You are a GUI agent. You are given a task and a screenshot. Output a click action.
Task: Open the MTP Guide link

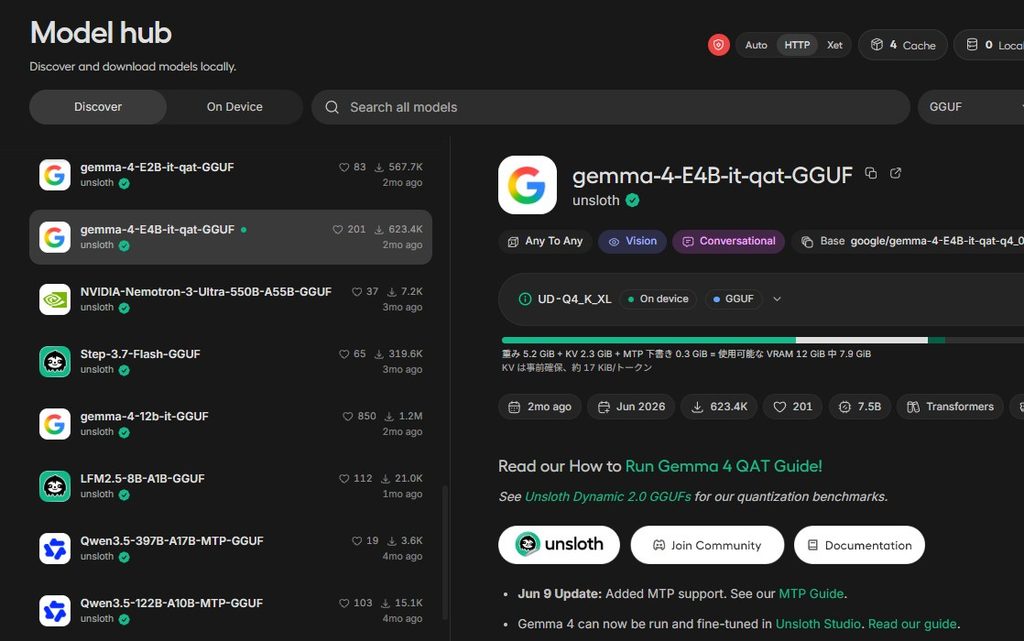tap(812, 594)
